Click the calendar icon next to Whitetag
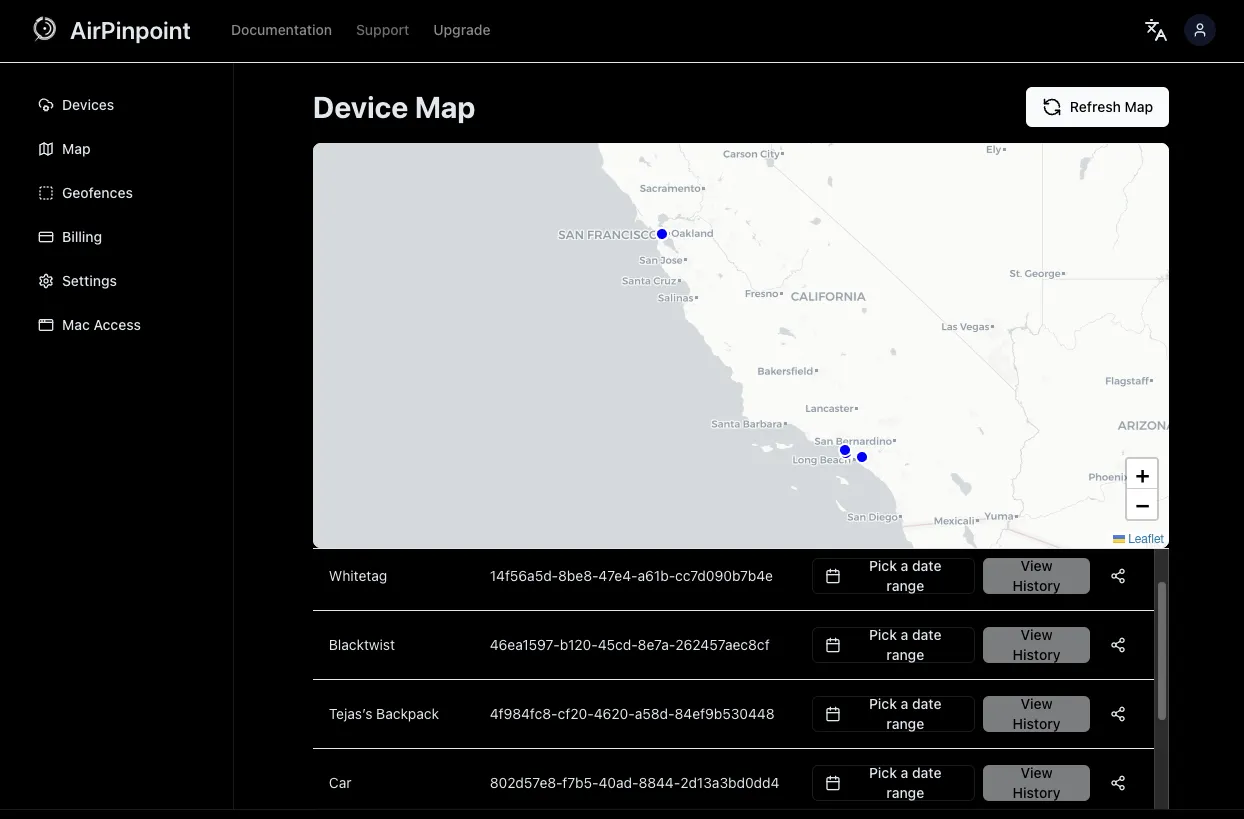The height and width of the screenshot is (819, 1244). [x=834, y=576]
